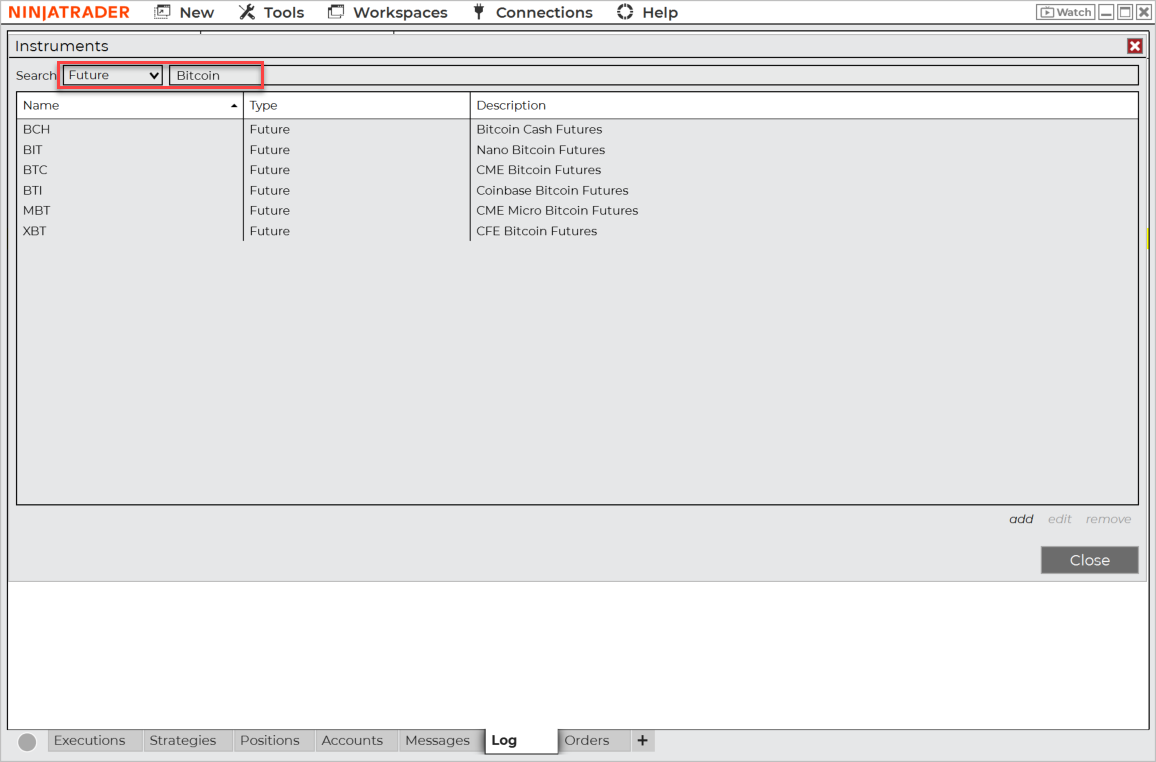
Task: Open the New menu via its window icon
Action: tap(160, 12)
